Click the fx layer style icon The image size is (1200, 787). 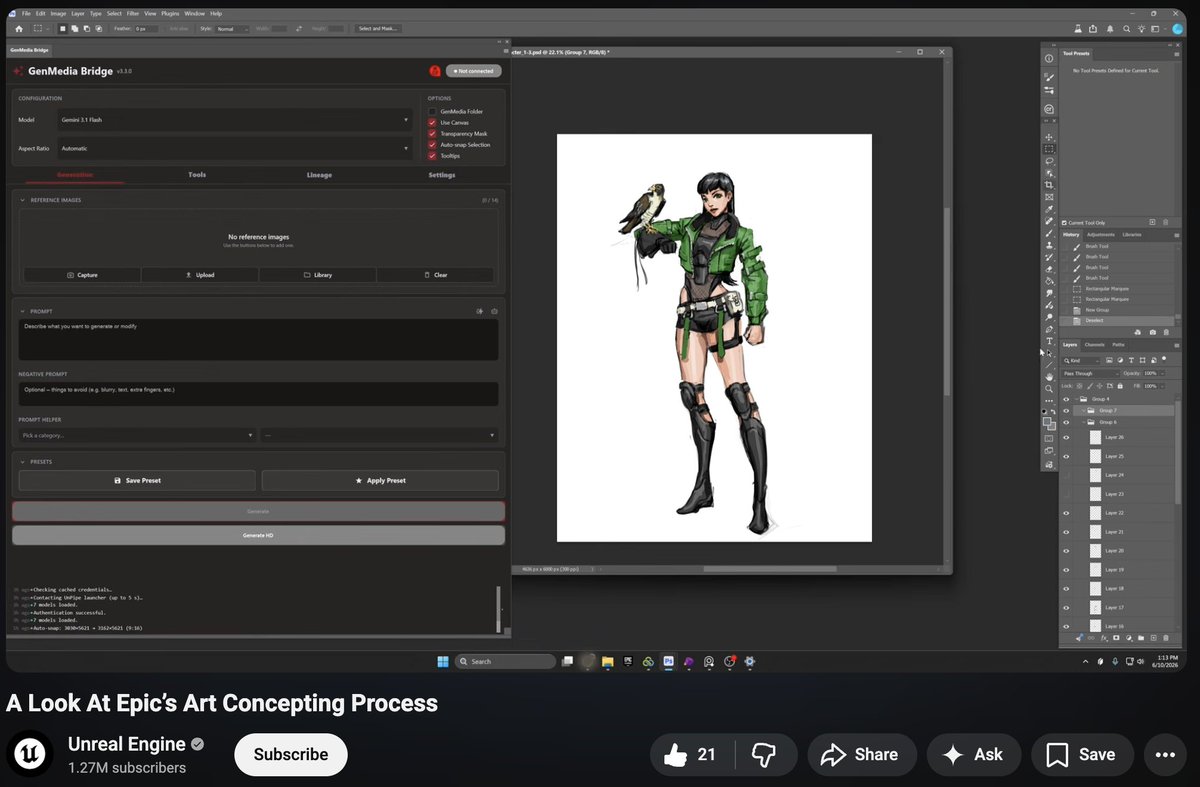(x=1104, y=638)
